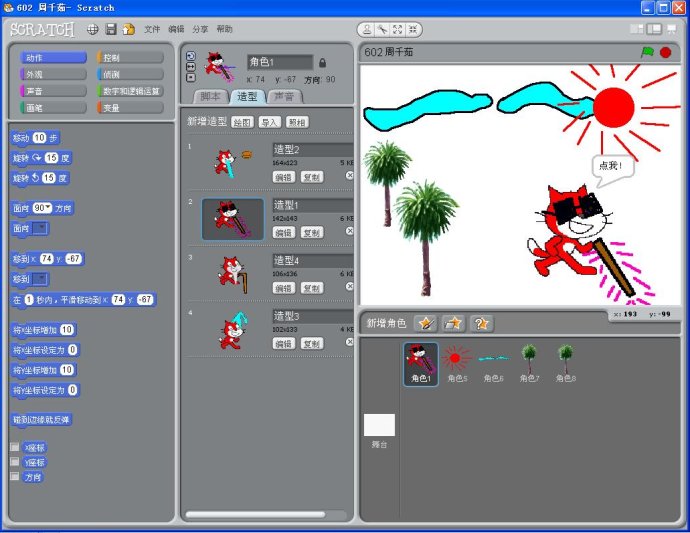
Task: Click the 绘图 new costume button
Action: [x=242, y=122]
